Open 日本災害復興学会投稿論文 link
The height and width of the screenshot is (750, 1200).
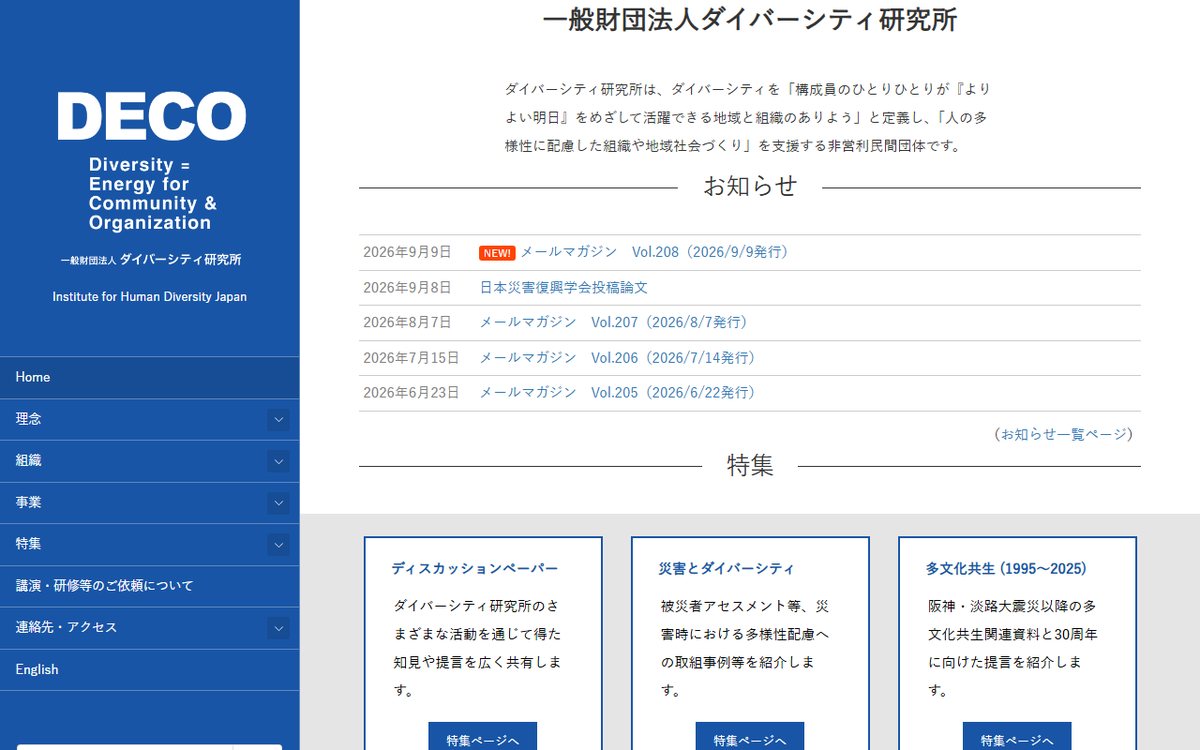pyautogui.click(x=564, y=287)
